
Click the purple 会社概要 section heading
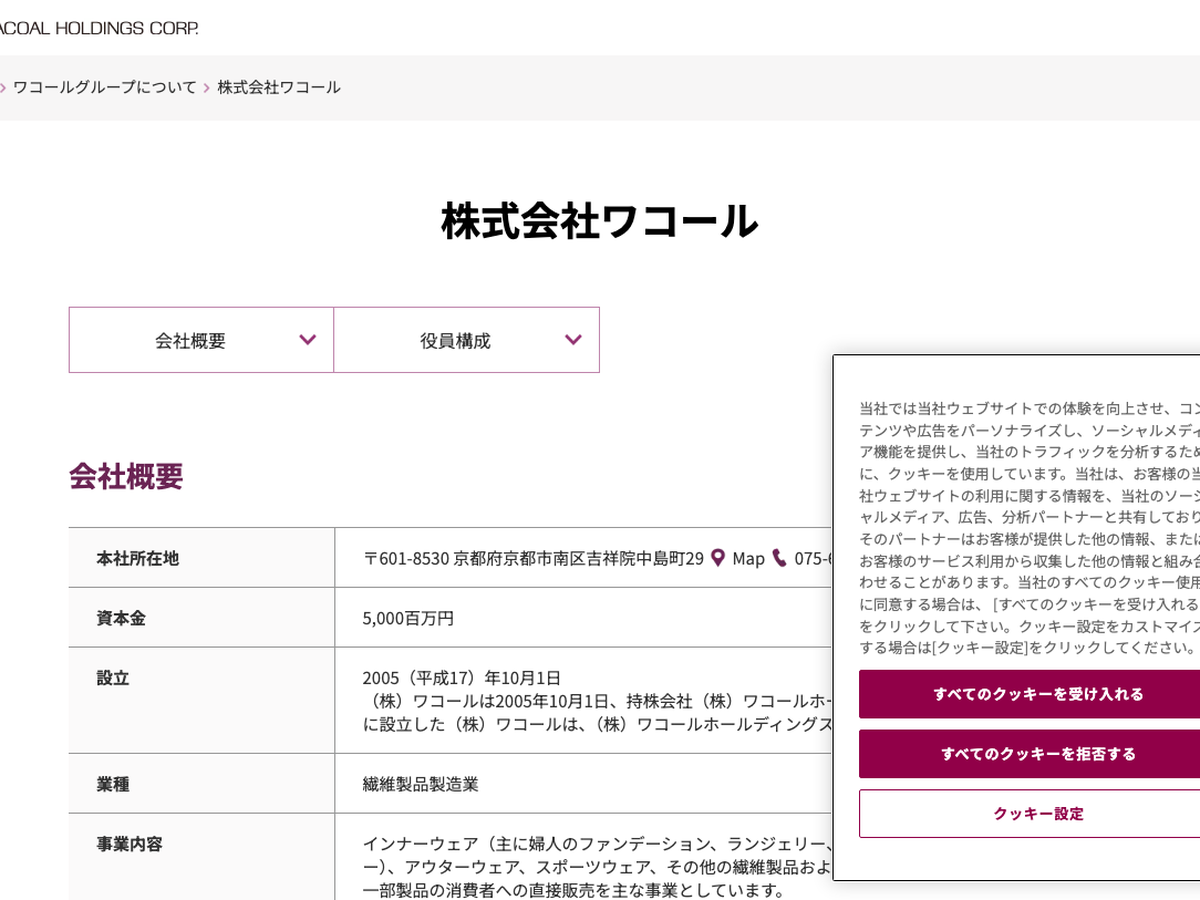pyautogui.click(x=126, y=476)
